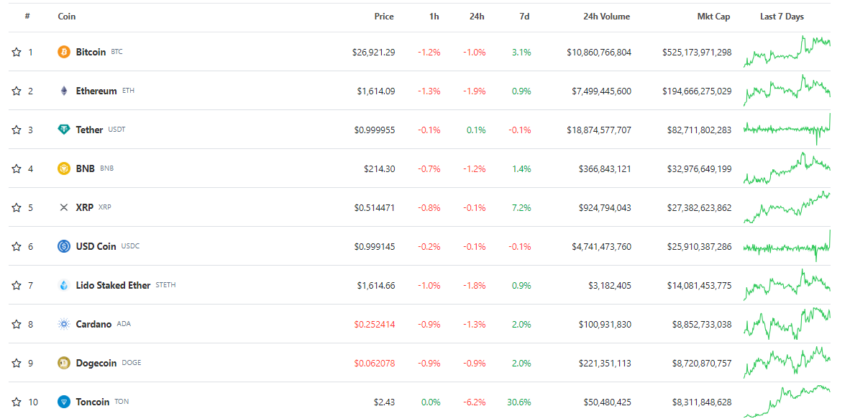Screen dimensions: 850x419
Task: Click Toncoin's -6.2% 24h change
Action: pyautogui.click(x=474, y=402)
